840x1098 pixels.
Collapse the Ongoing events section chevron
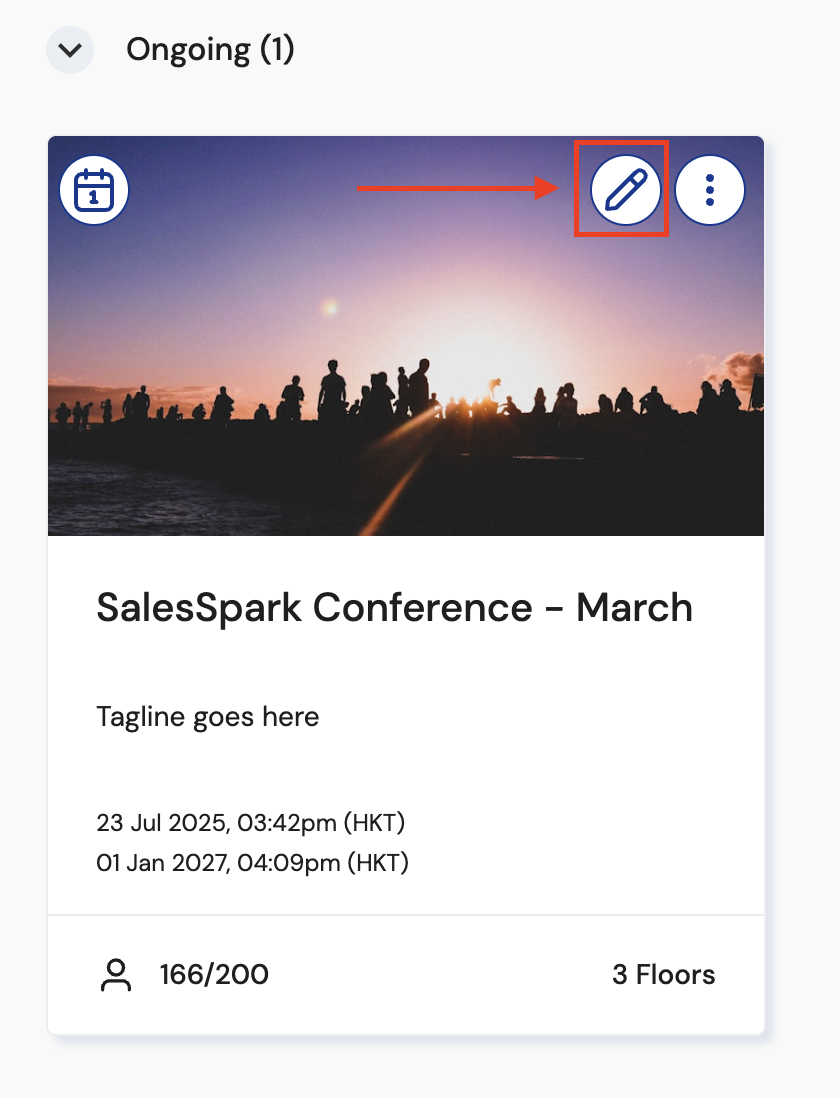[70, 50]
